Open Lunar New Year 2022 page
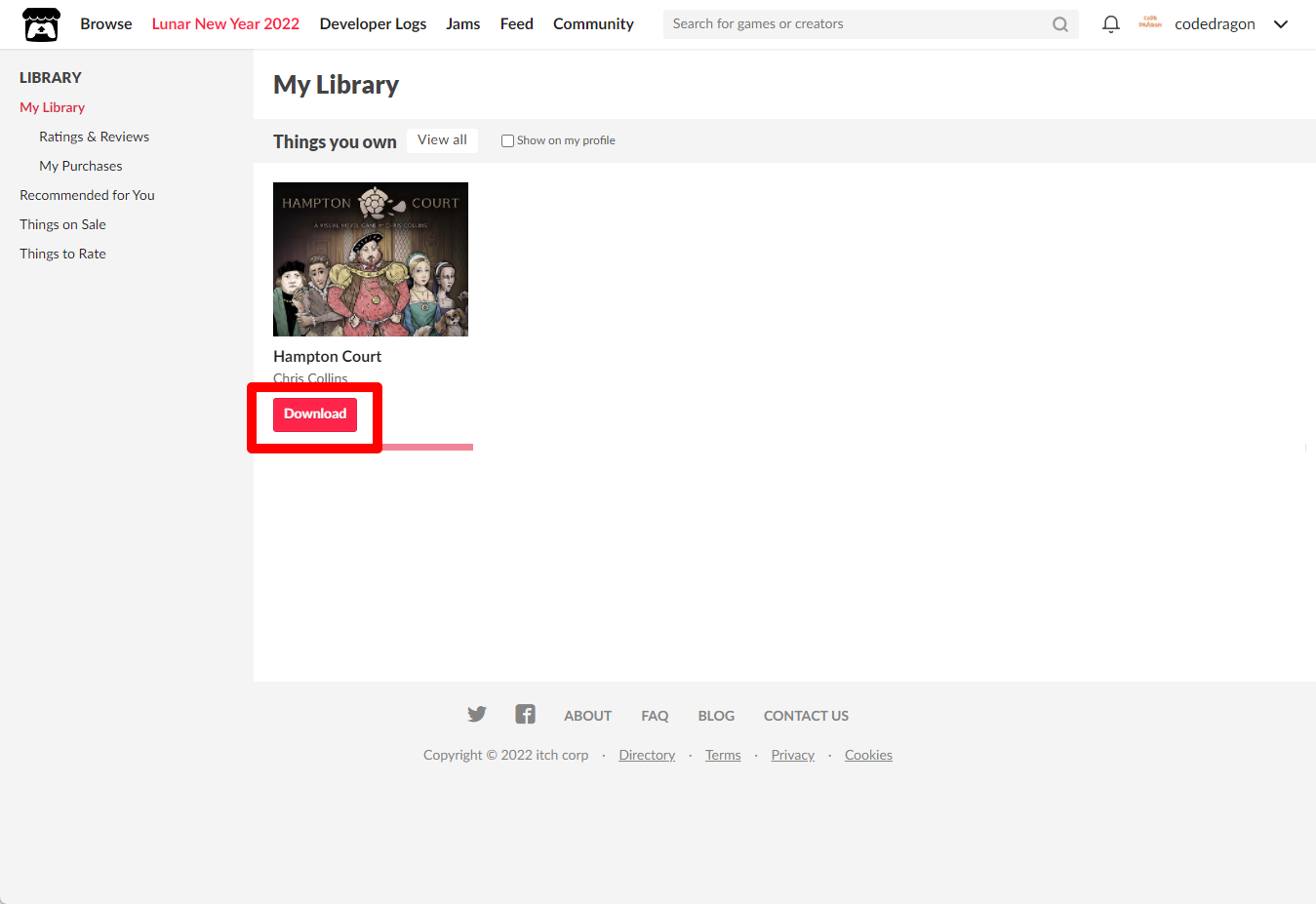The height and width of the screenshot is (904, 1316). (x=225, y=23)
